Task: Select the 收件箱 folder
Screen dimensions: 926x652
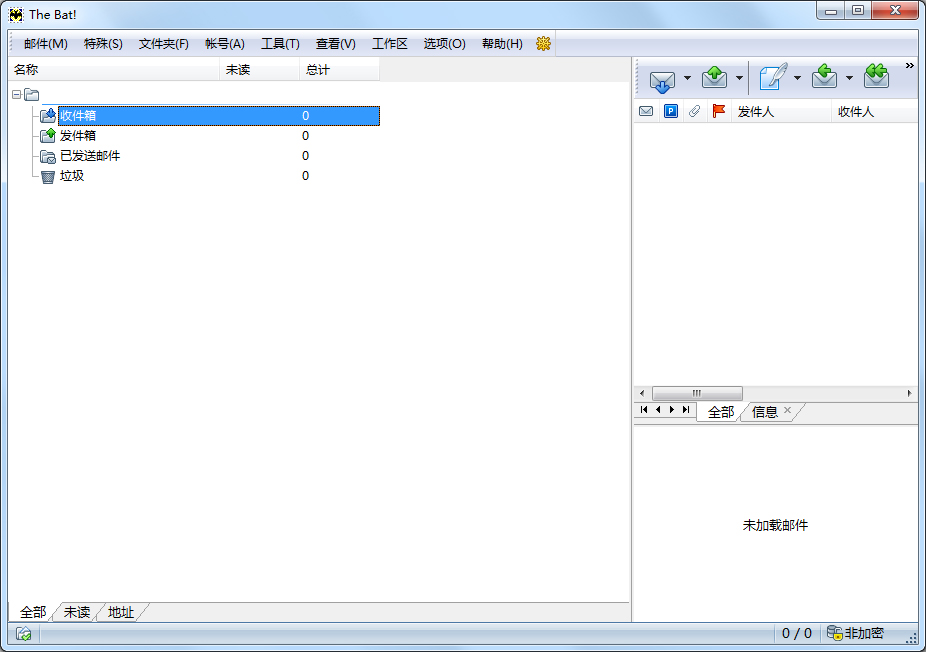Action: pyautogui.click(x=219, y=116)
